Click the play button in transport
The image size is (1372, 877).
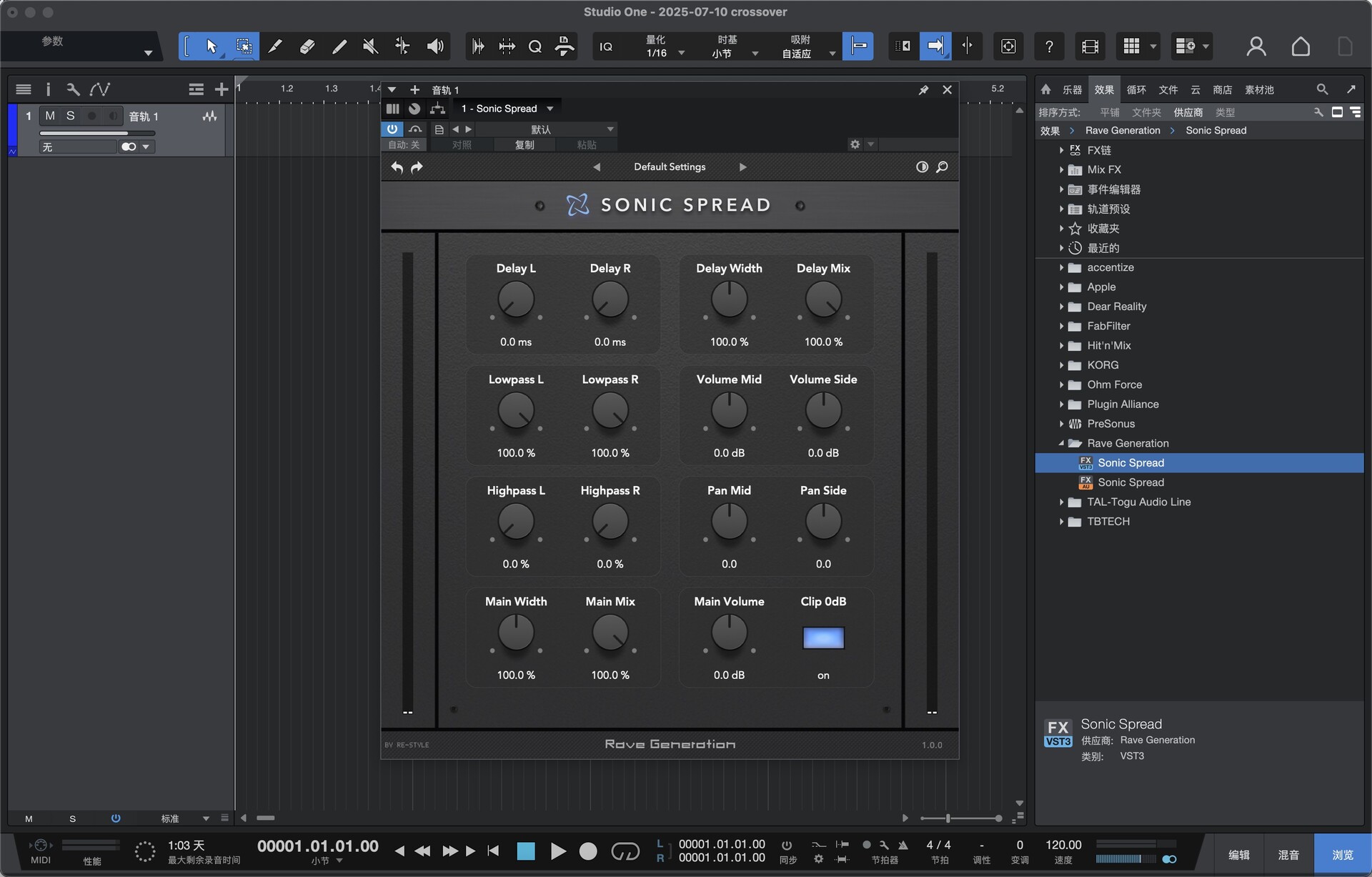[x=558, y=851]
